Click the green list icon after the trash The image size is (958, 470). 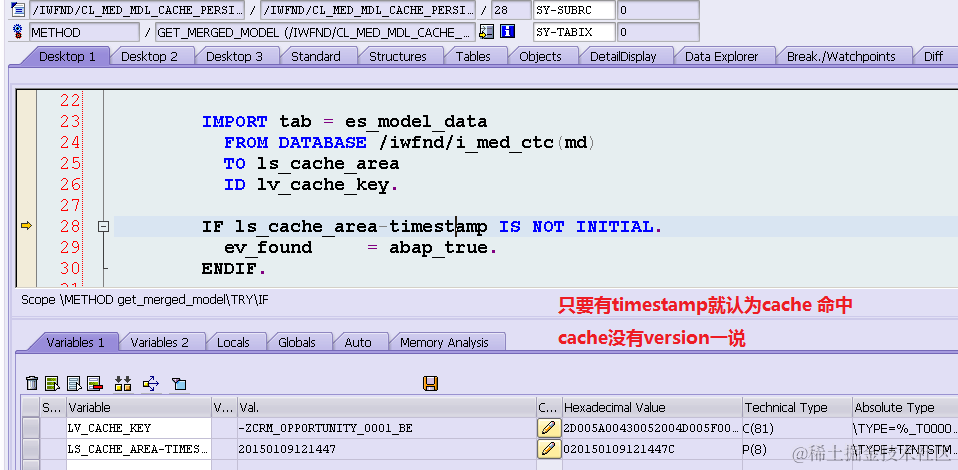pyautogui.click(x=53, y=384)
